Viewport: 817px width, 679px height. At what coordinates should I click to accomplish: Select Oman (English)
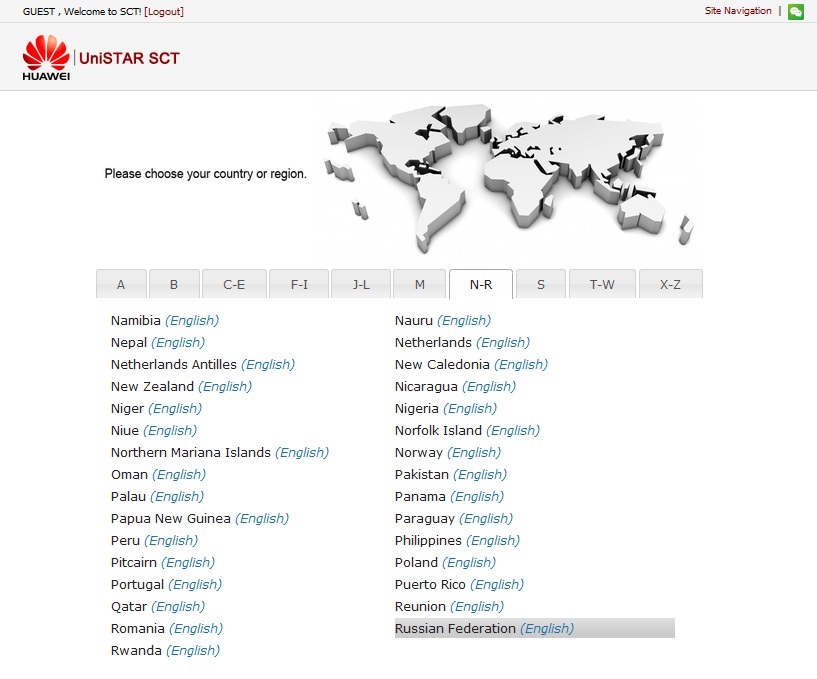point(158,474)
